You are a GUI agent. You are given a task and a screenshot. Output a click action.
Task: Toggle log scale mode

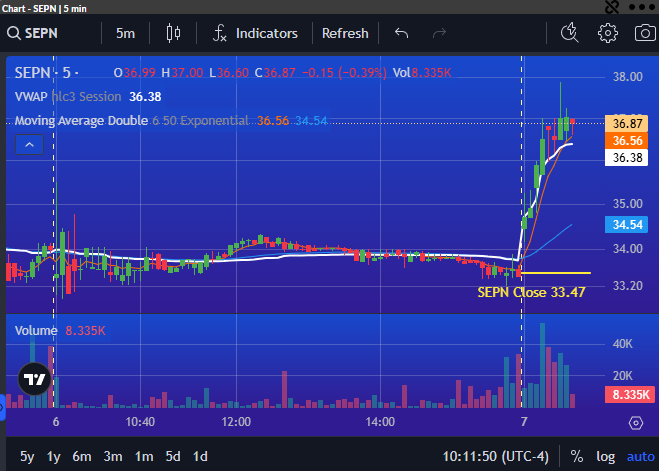point(605,456)
